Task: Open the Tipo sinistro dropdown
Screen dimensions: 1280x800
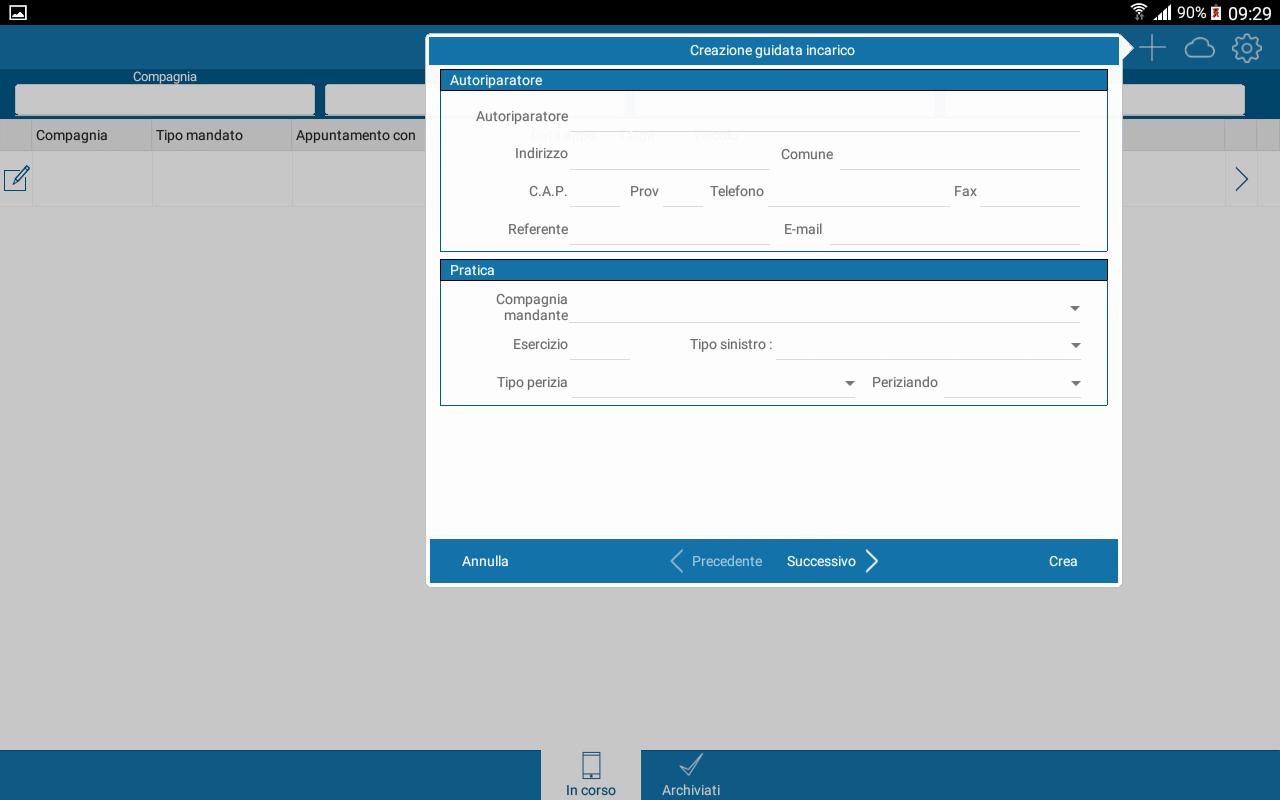Action: click(1075, 345)
